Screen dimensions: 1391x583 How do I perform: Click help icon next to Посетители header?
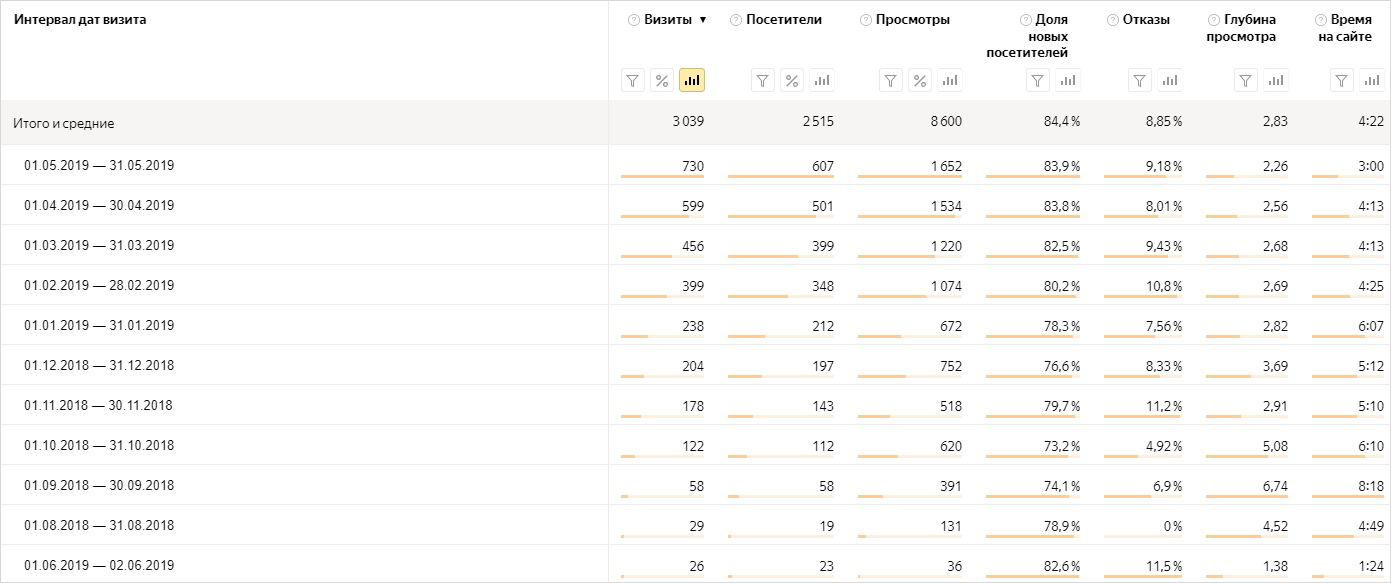(x=736, y=20)
